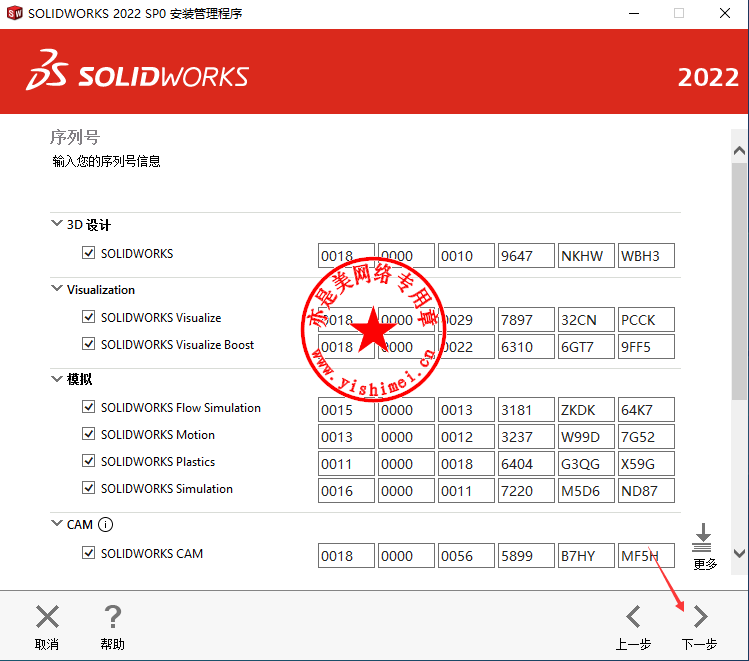Go back with the previous step arrow
The image size is (749, 661).
pyautogui.click(x=633, y=616)
